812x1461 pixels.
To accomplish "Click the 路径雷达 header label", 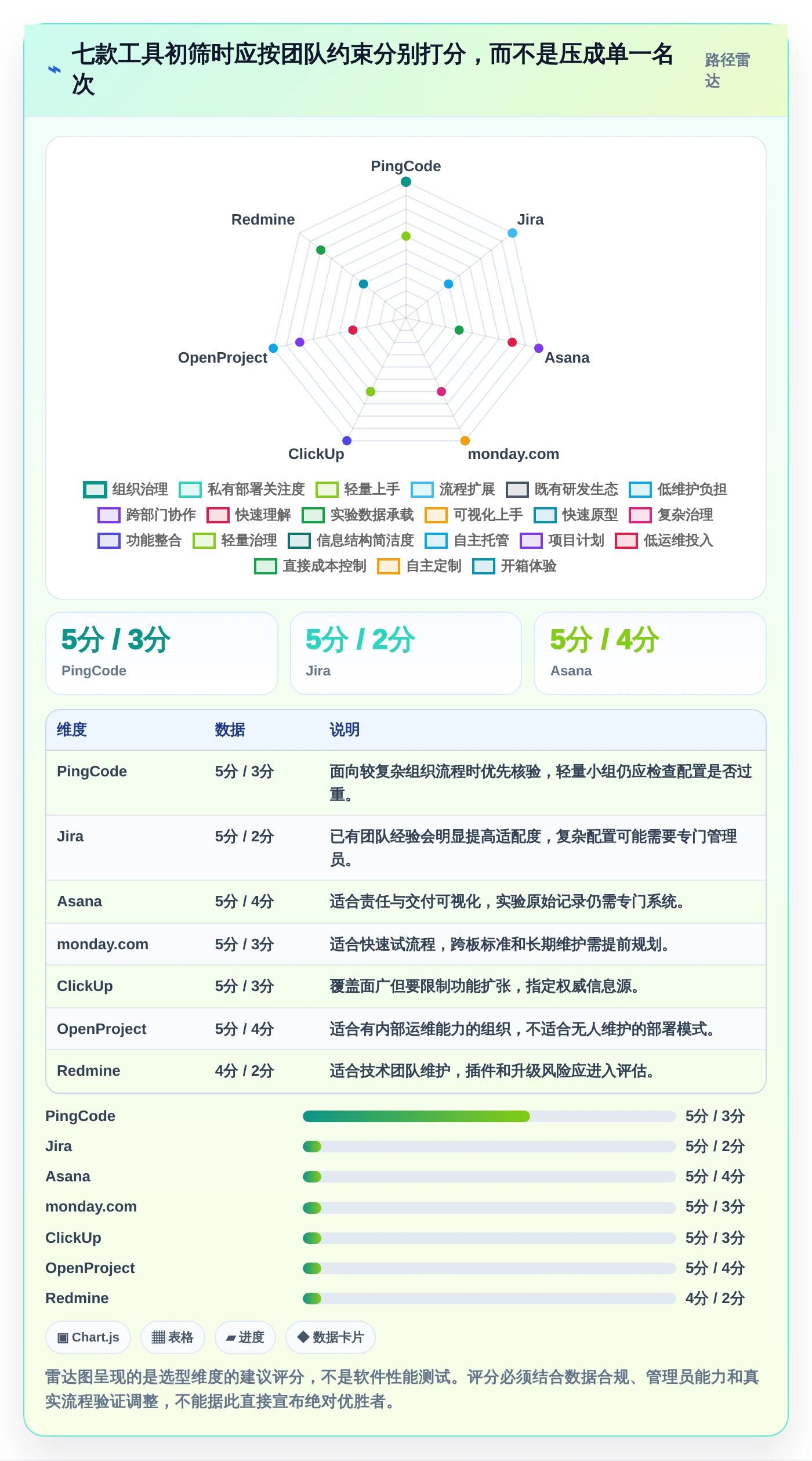I will (727, 70).
